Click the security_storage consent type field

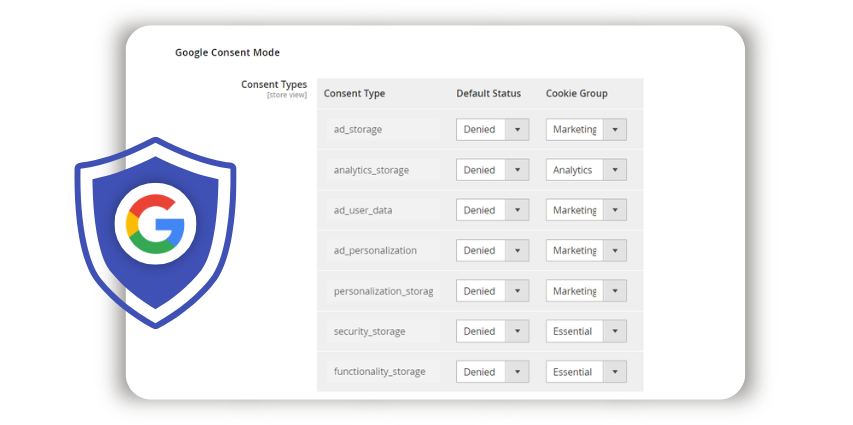point(383,331)
